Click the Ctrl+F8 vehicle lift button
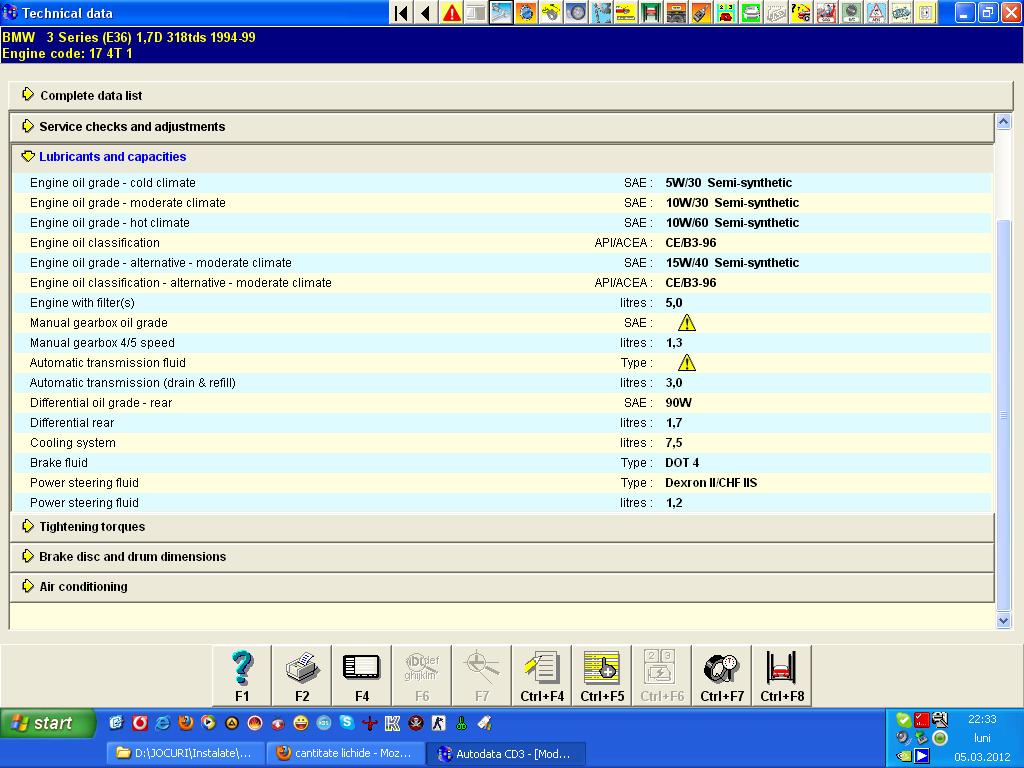 782,676
